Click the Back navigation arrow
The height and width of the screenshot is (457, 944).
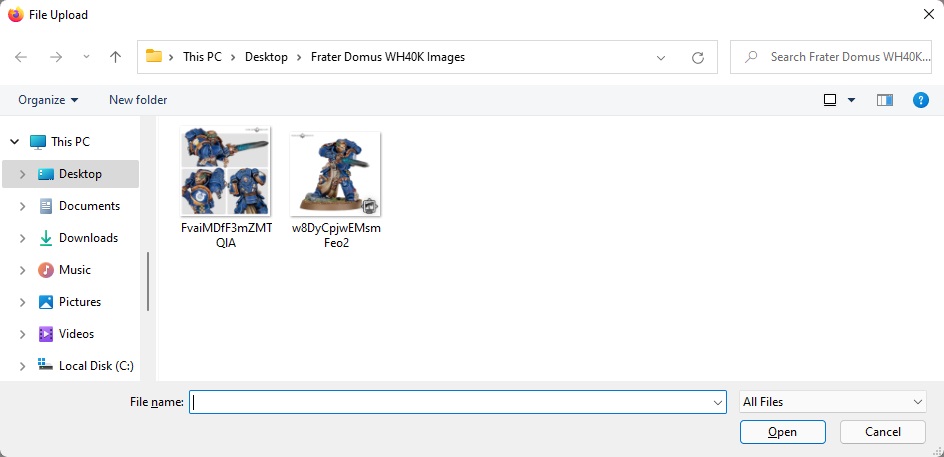[x=21, y=57]
